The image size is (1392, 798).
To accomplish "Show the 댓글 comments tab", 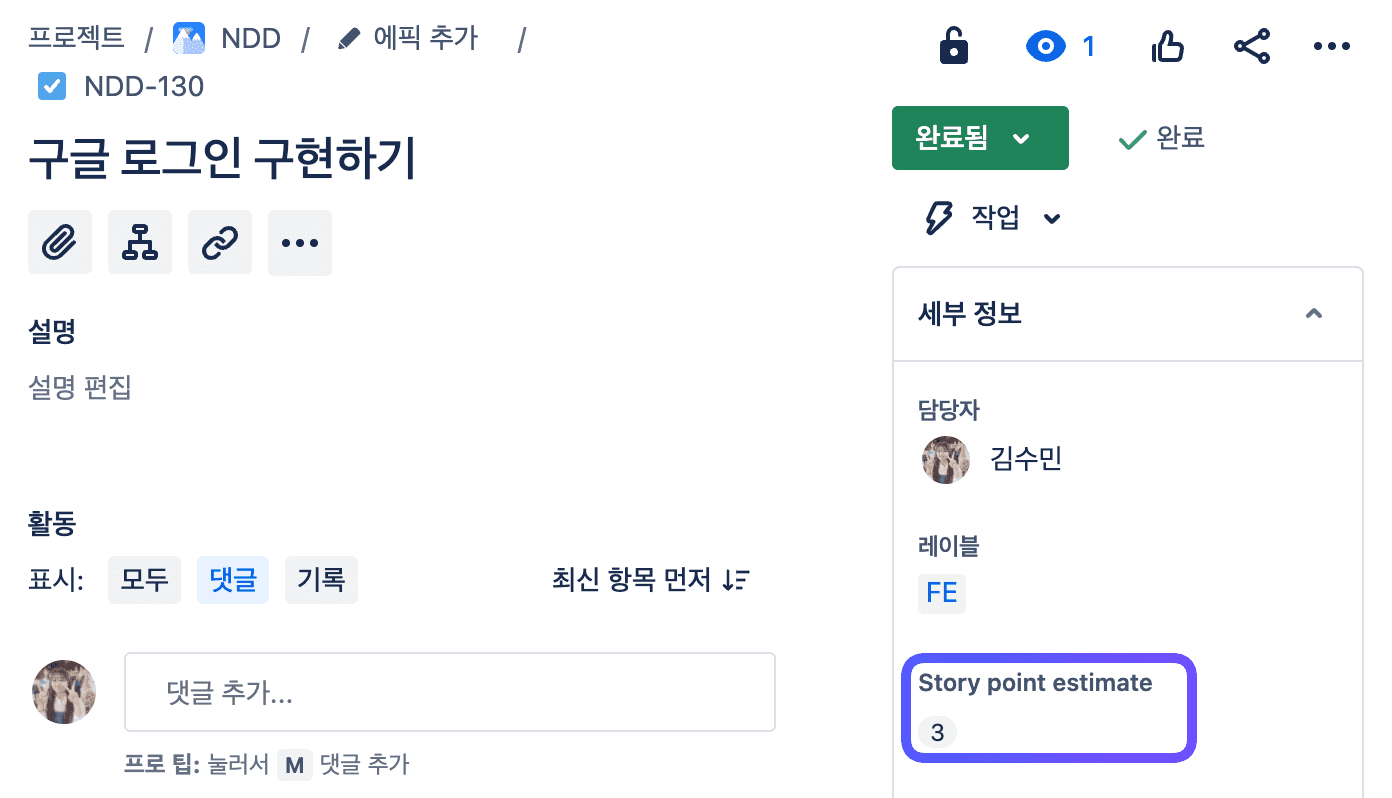I will 233,580.
